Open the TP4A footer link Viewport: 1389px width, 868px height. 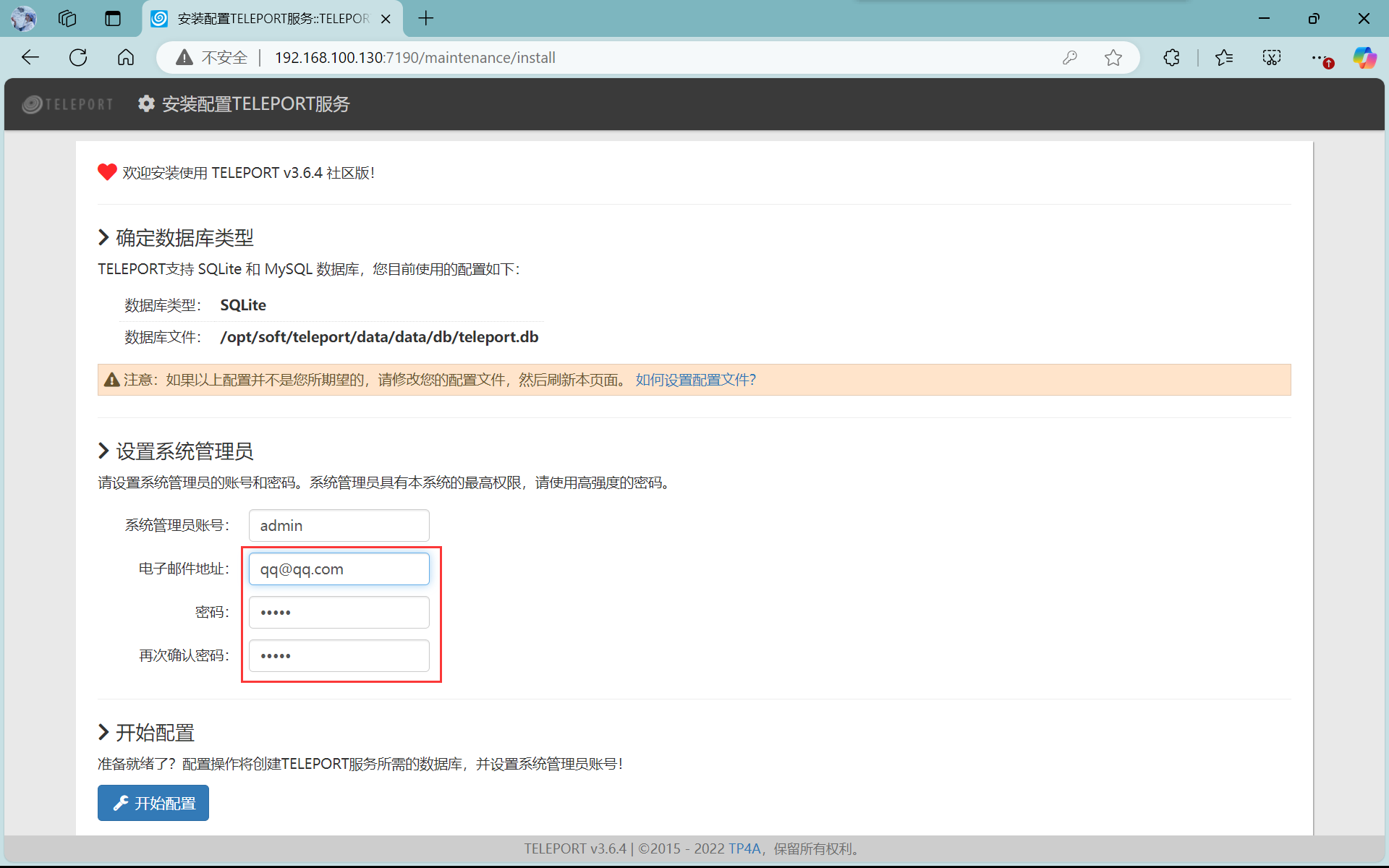[744, 848]
